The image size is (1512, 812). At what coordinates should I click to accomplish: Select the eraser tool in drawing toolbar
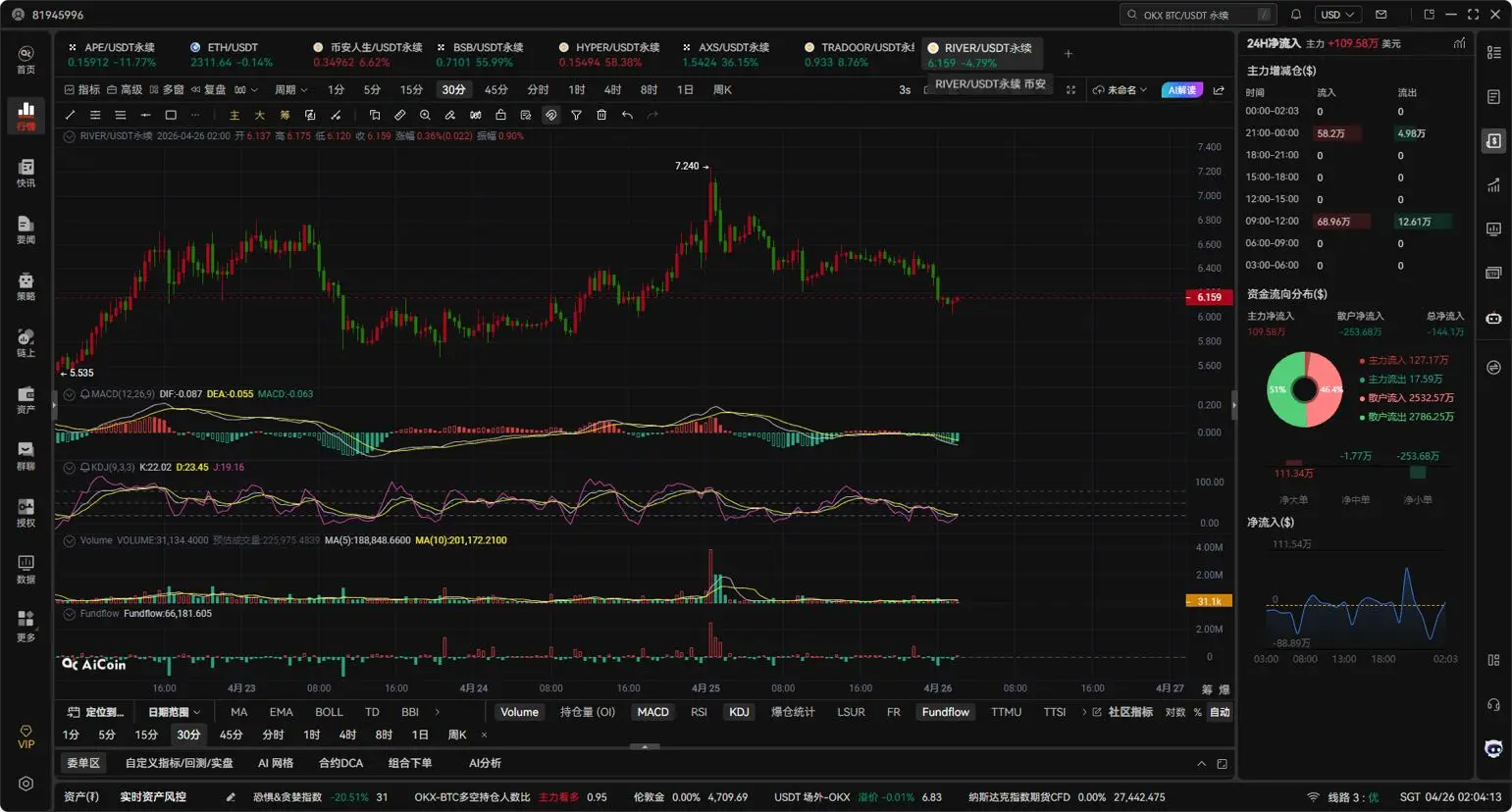click(450, 115)
